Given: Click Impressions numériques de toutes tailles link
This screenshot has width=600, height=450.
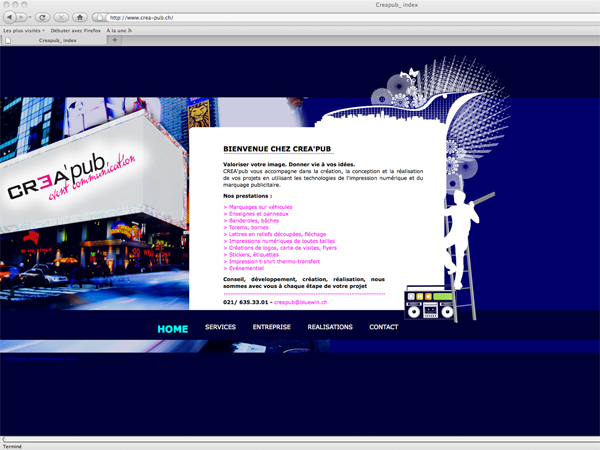Looking at the screenshot, I should point(279,241).
